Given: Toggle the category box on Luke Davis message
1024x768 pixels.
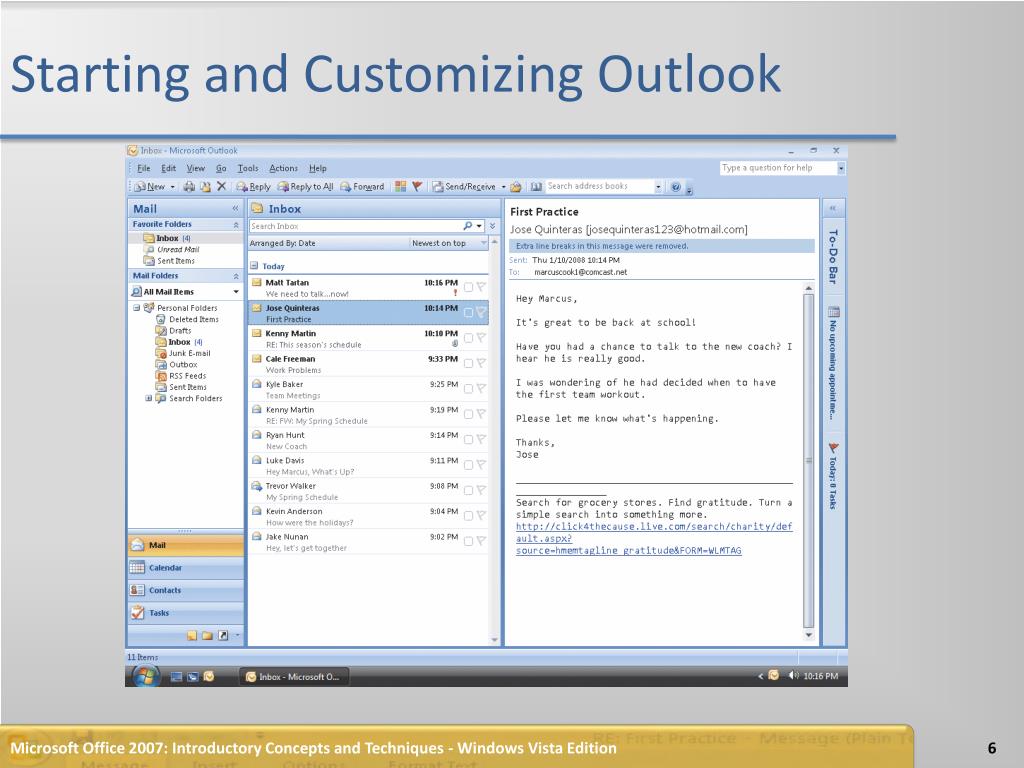Looking at the screenshot, I should coord(468,465).
